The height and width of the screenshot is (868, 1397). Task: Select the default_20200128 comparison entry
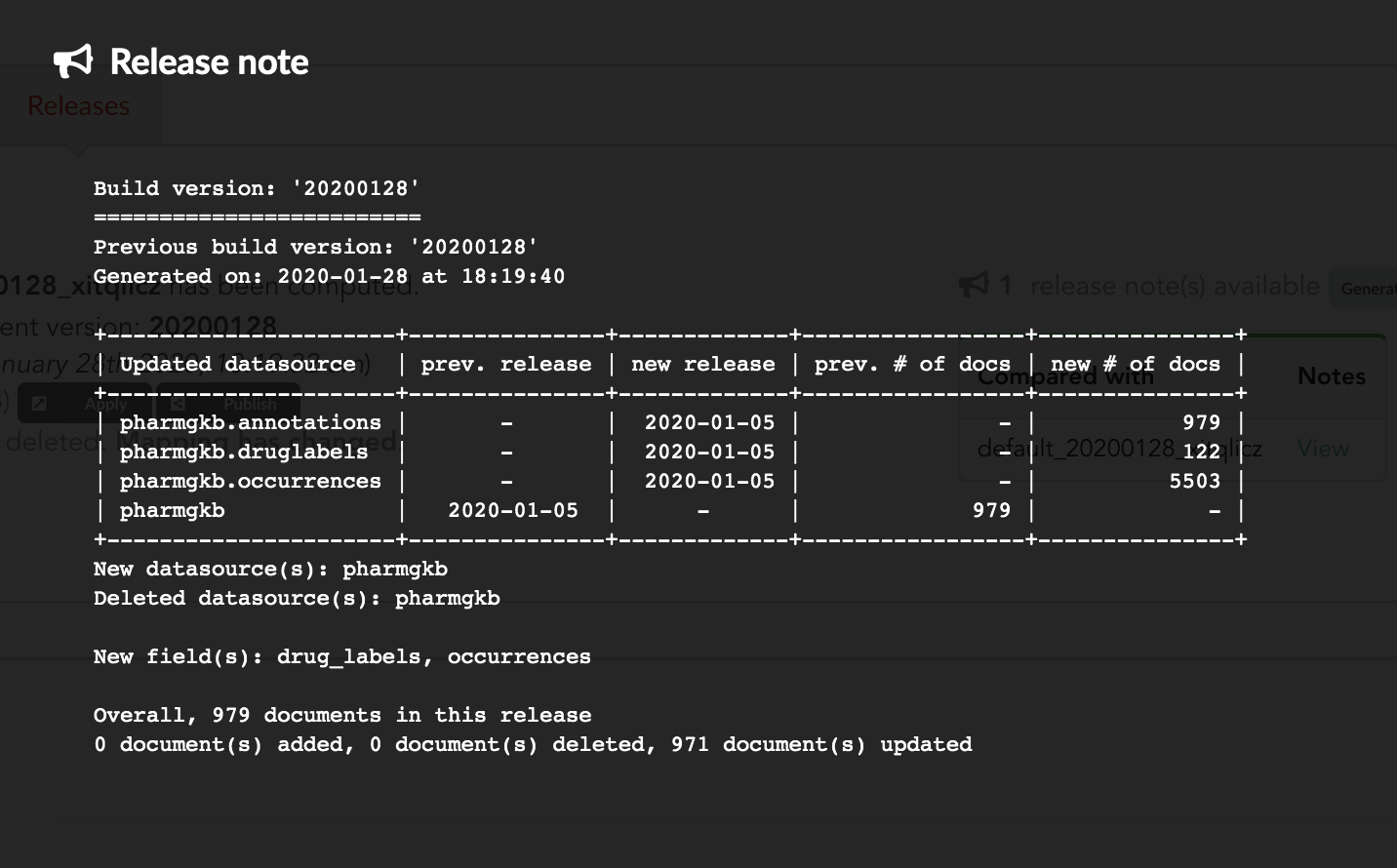pyautogui.click(x=1120, y=449)
